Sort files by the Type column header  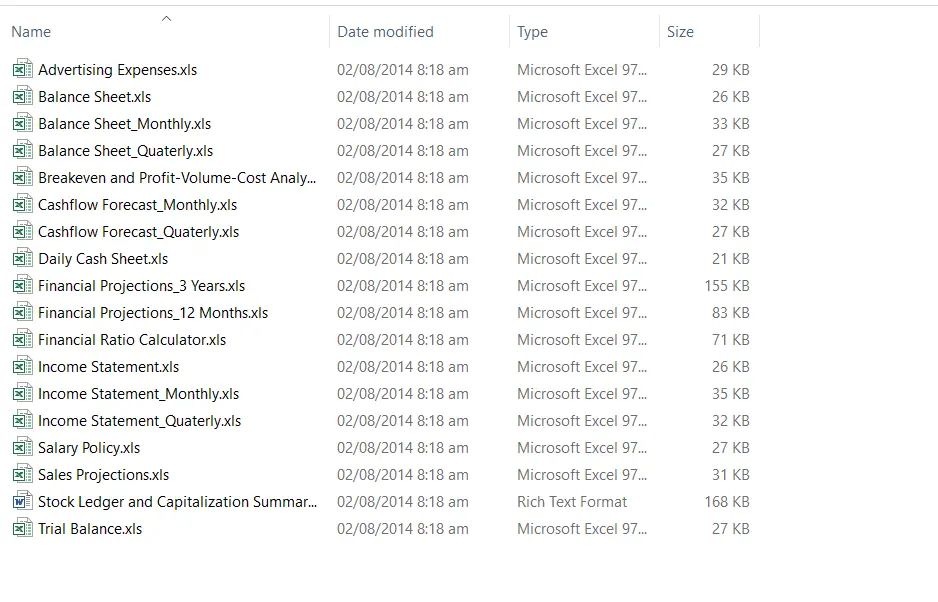pyautogui.click(x=532, y=32)
